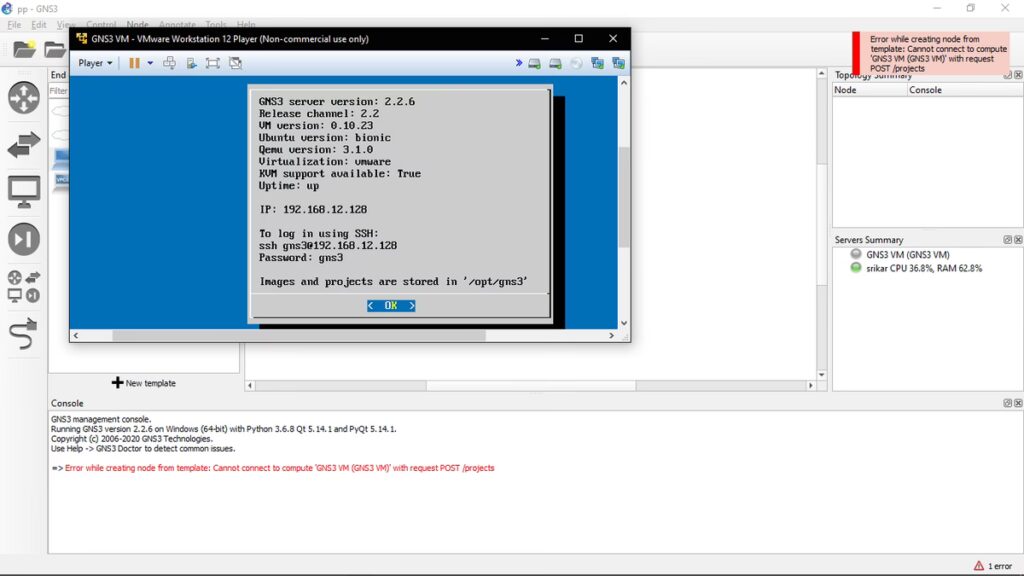The width and height of the screenshot is (1024, 576).
Task: Close the Servers Summary panel
Action: (x=1018, y=240)
